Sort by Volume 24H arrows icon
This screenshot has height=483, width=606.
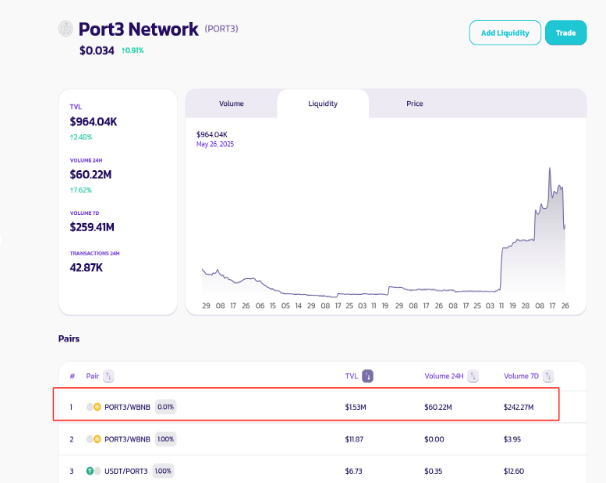[473, 376]
